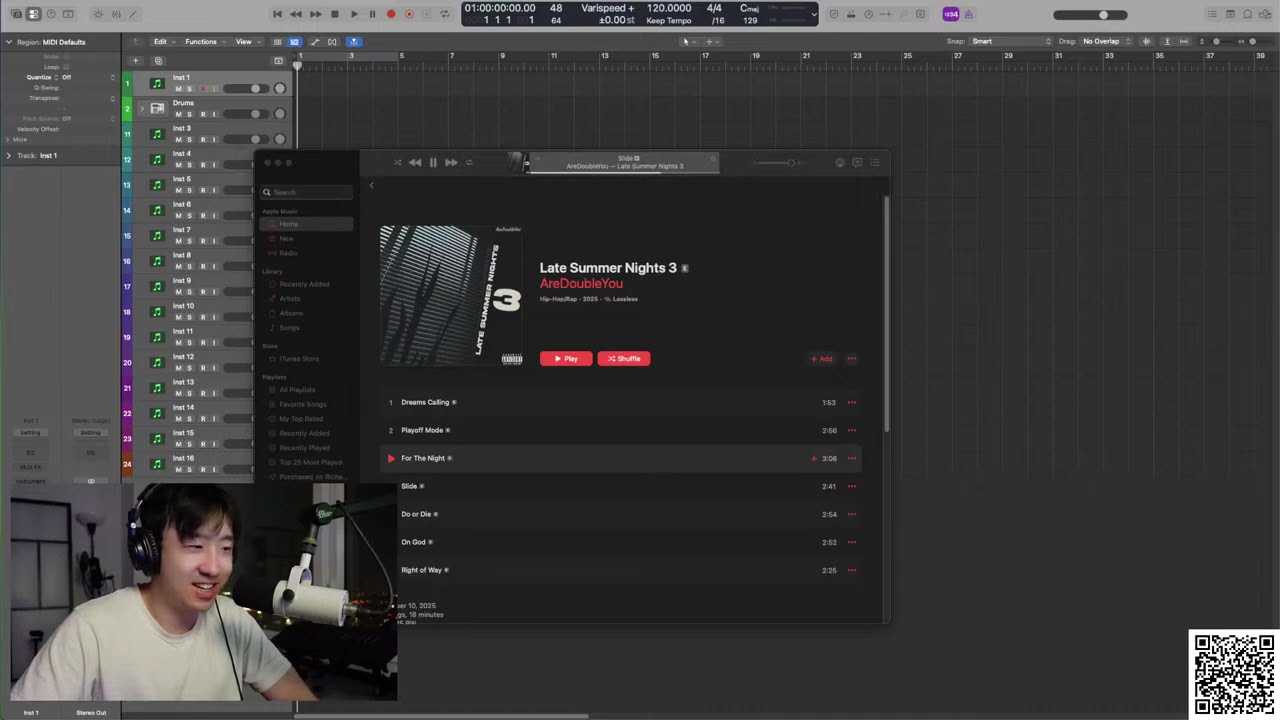
Task: Mute the Inst 1 track
Action: coord(178,89)
